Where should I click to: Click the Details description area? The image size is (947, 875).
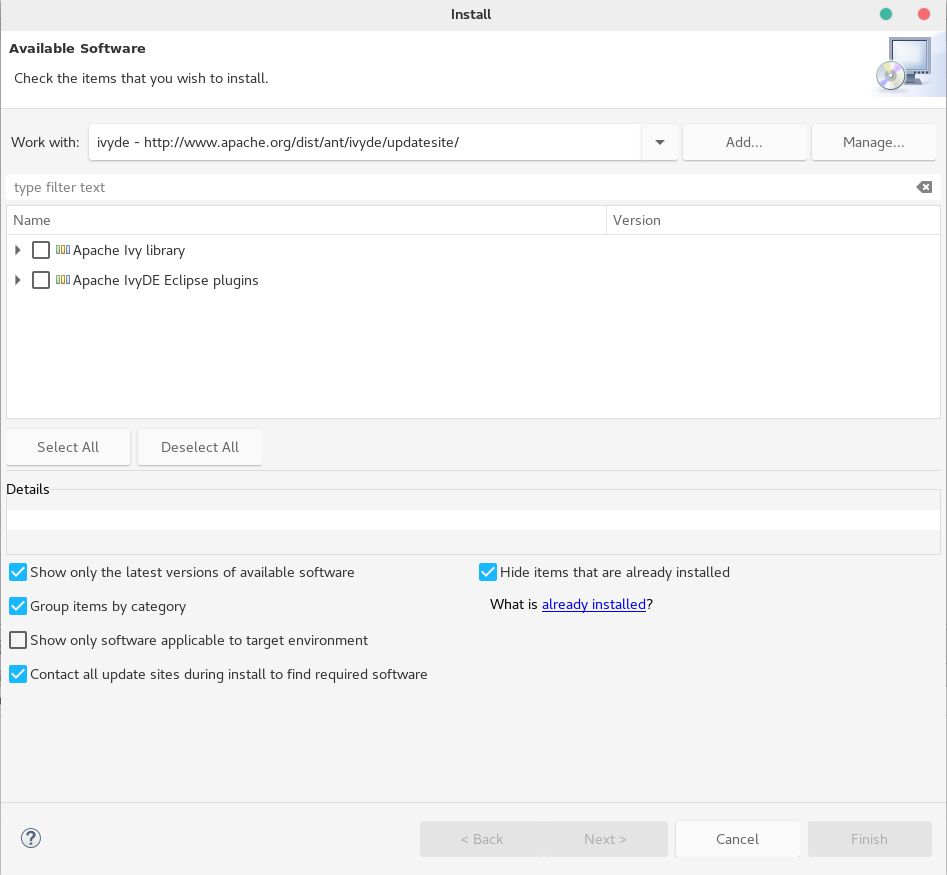[474, 521]
